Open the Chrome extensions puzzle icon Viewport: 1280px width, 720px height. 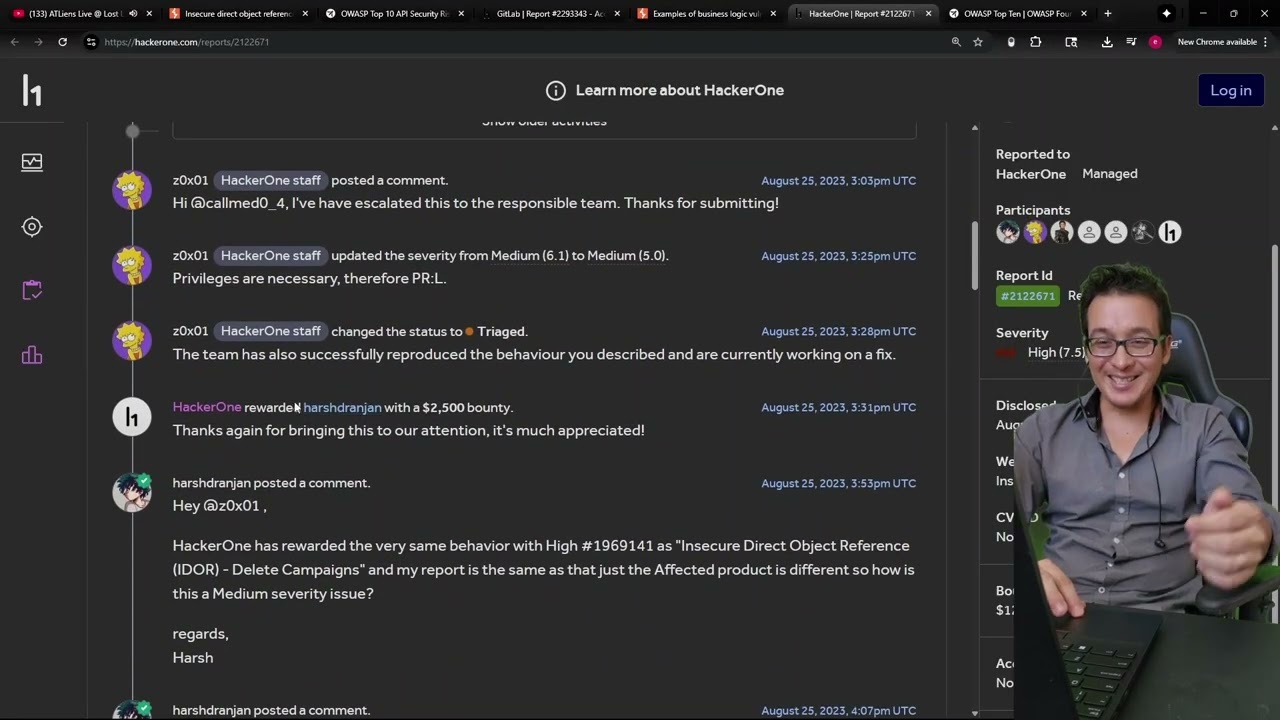(1036, 42)
